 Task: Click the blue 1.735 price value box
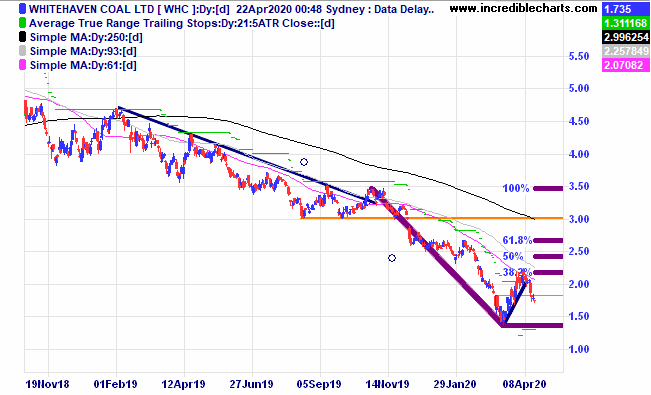click(x=626, y=9)
